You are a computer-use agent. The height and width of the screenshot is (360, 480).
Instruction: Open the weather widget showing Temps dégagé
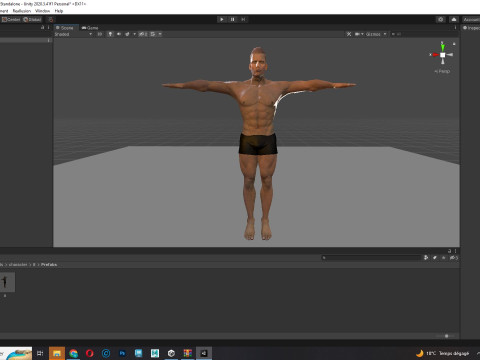(x=443, y=353)
